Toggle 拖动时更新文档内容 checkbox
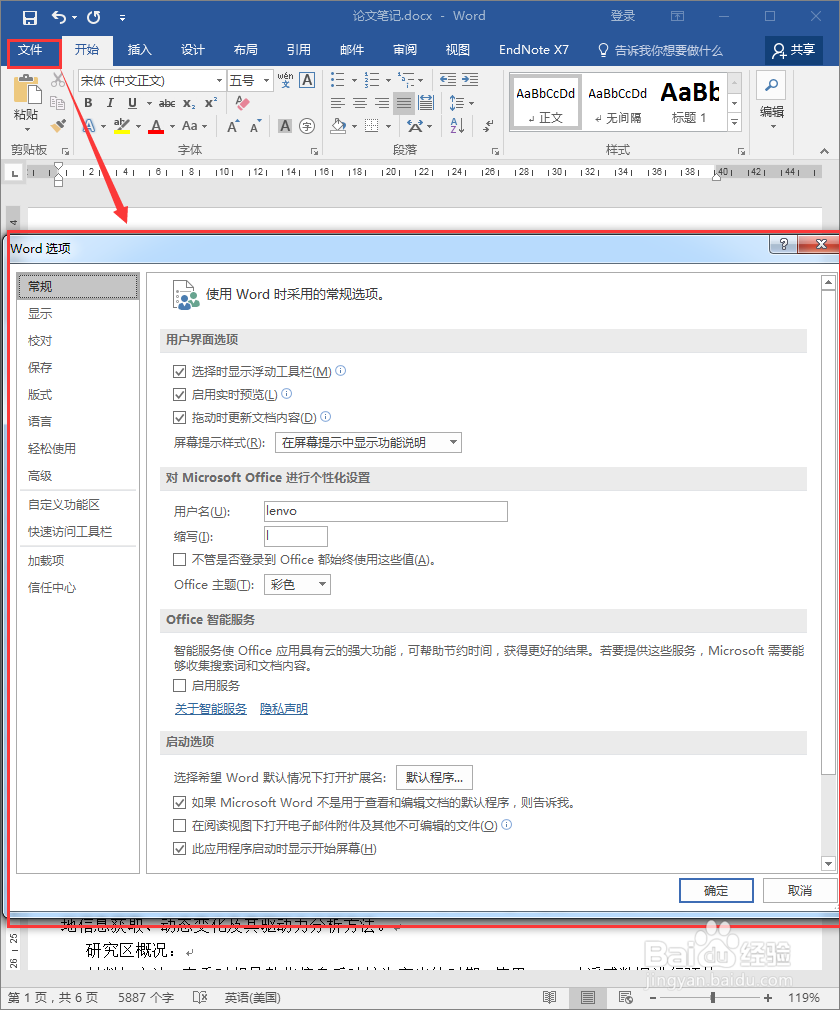This screenshot has height=1010, width=840. [x=180, y=418]
